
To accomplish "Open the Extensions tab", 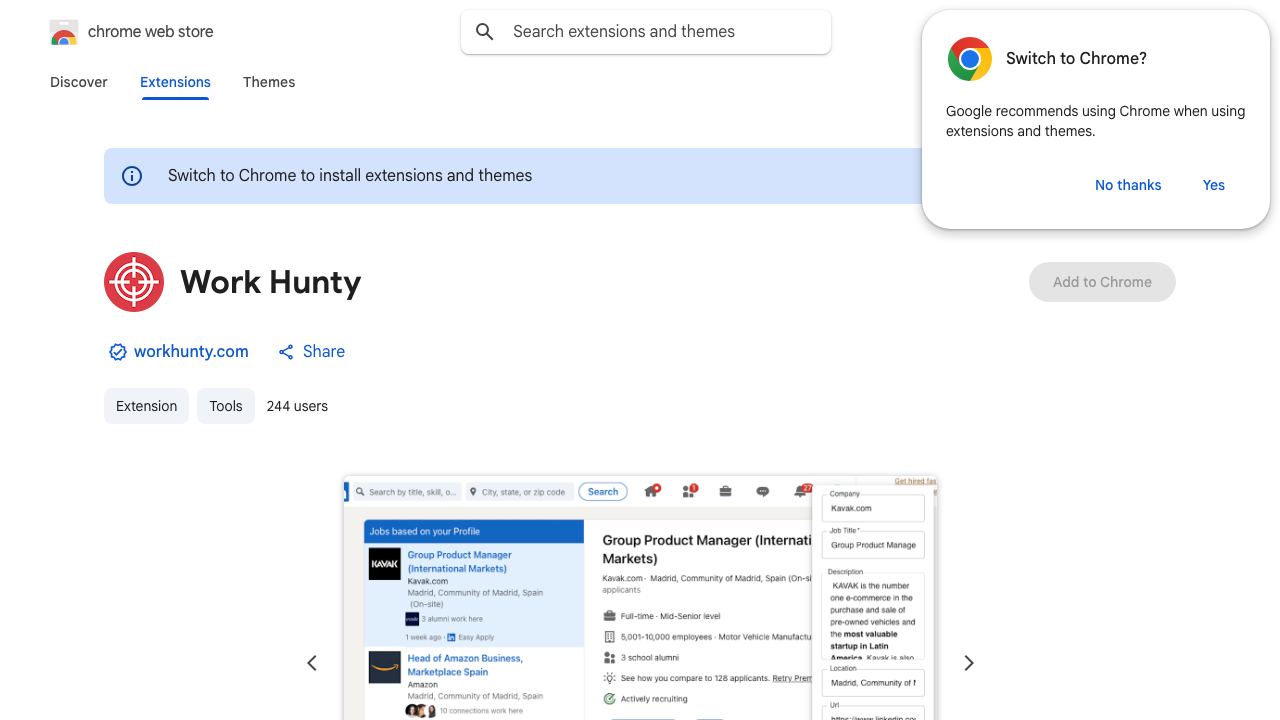I will [175, 82].
